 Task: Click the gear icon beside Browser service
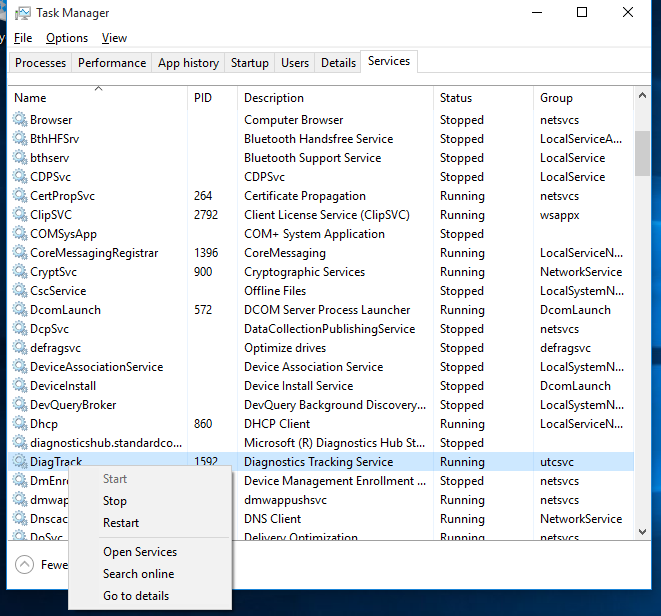coord(20,119)
